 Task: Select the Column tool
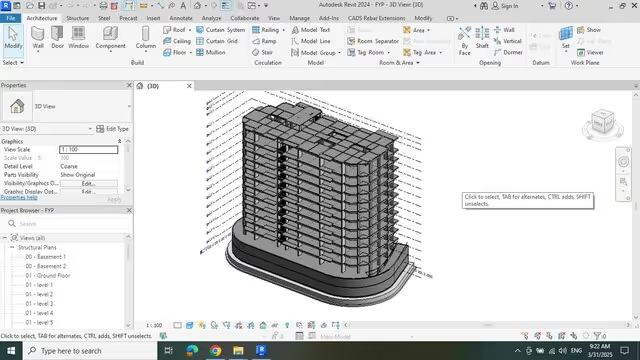click(x=146, y=38)
